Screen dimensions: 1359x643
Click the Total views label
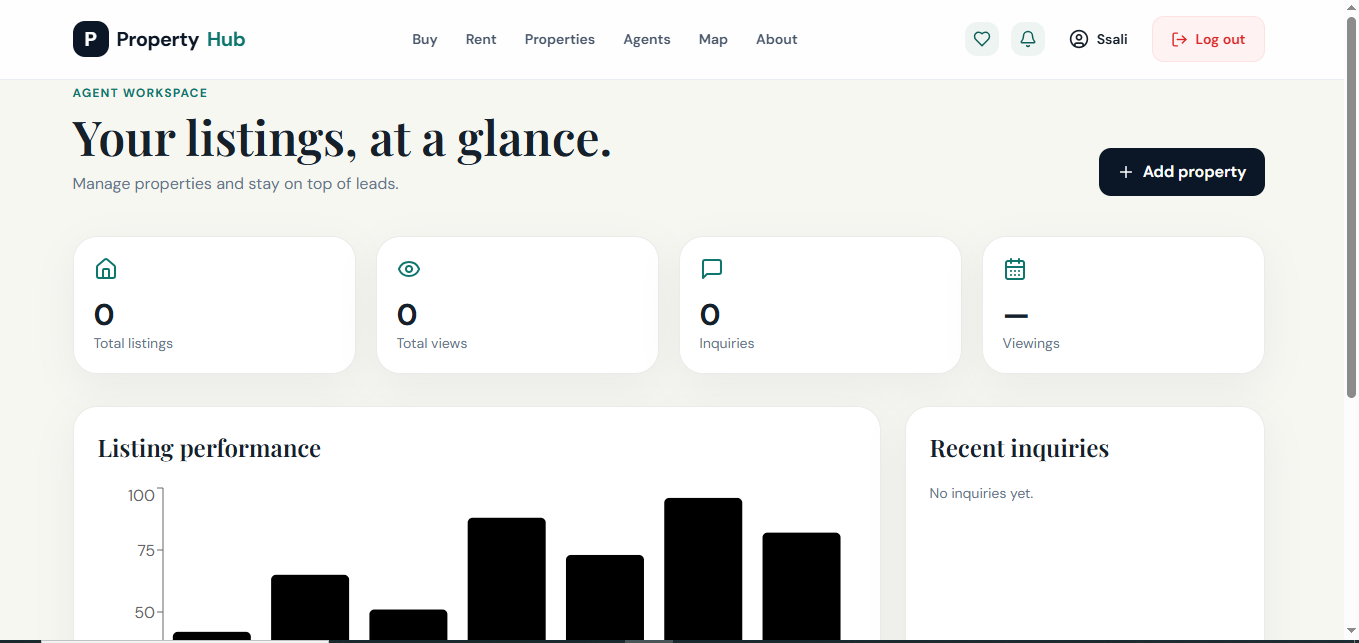(432, 343)
